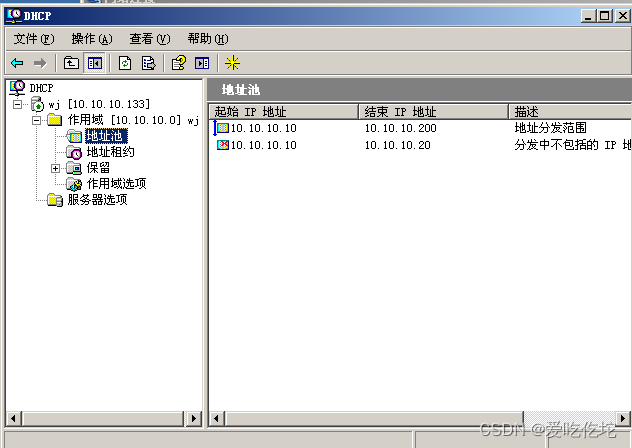
Task: Click the red X exclusion range row icon
Action: (x=223, y=145)
